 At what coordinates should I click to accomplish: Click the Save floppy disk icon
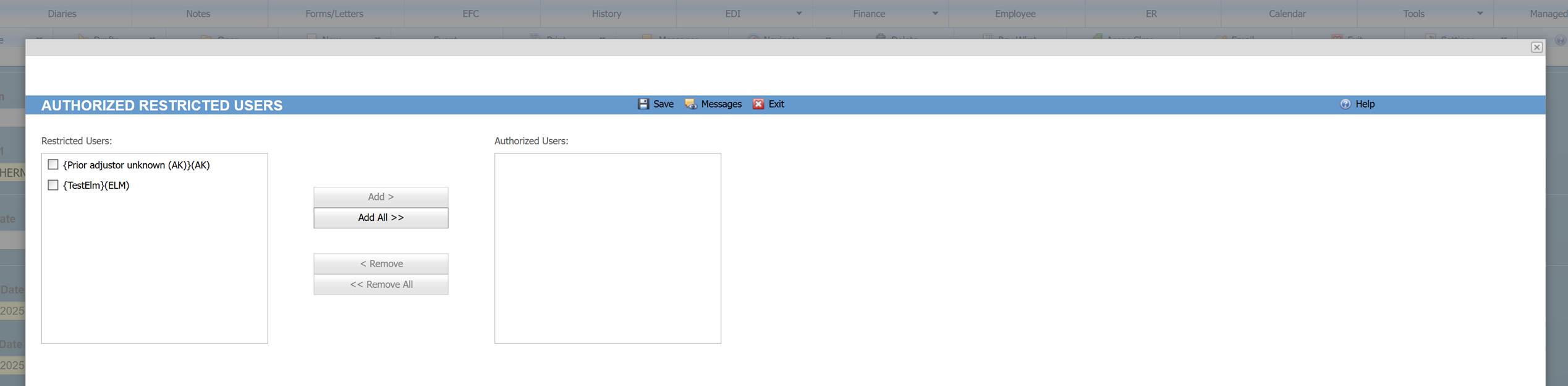[643, 104]
